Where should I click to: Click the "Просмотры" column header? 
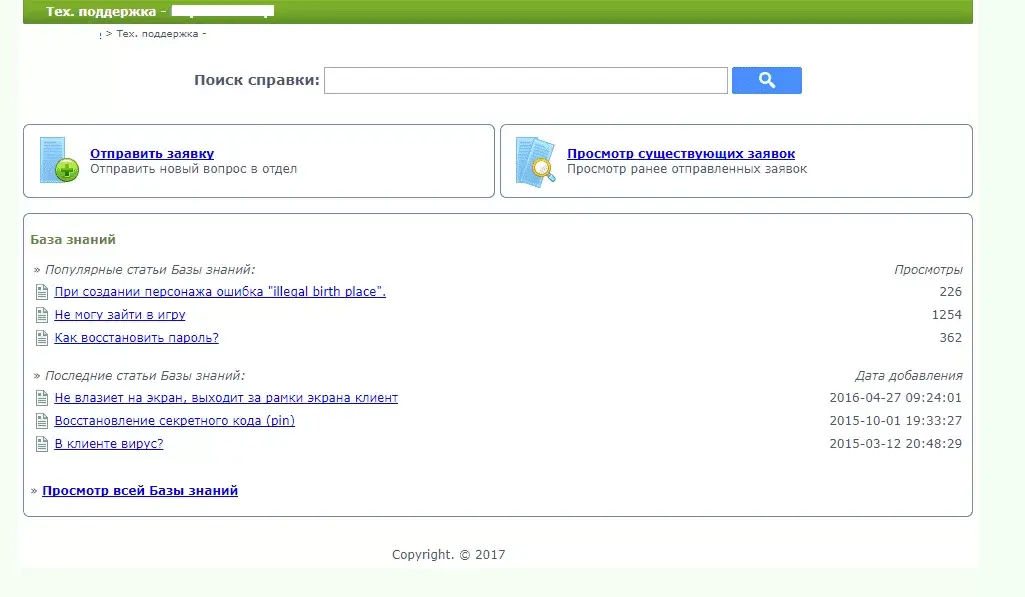tap(928, 269)
